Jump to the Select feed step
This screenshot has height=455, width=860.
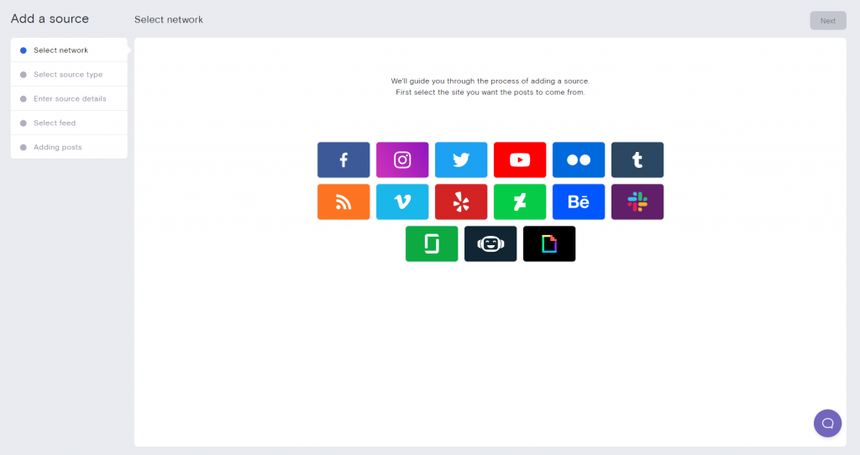click(55, 123)
